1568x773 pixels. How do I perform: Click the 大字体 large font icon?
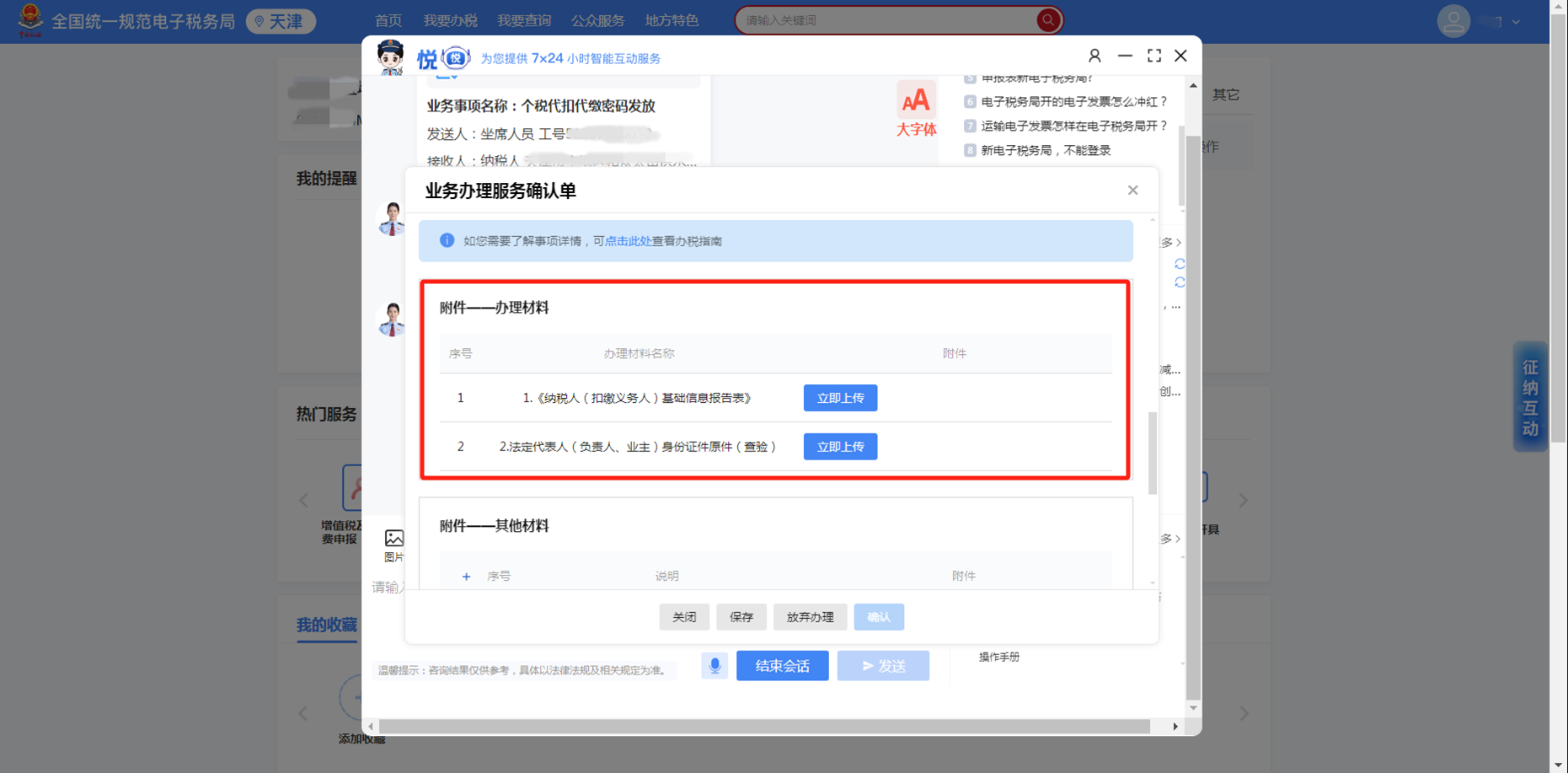click(916, 109)
